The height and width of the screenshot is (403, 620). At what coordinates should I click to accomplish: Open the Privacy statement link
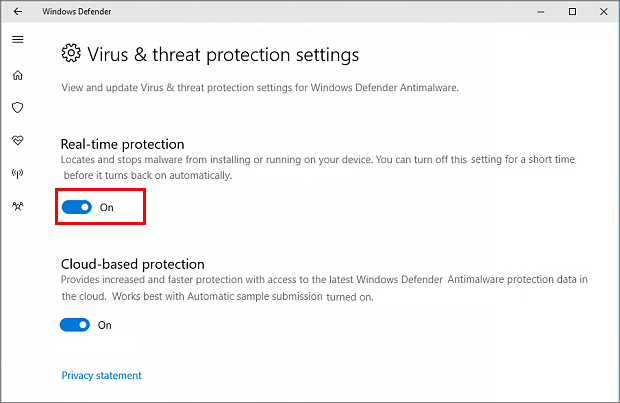[101, 376]
